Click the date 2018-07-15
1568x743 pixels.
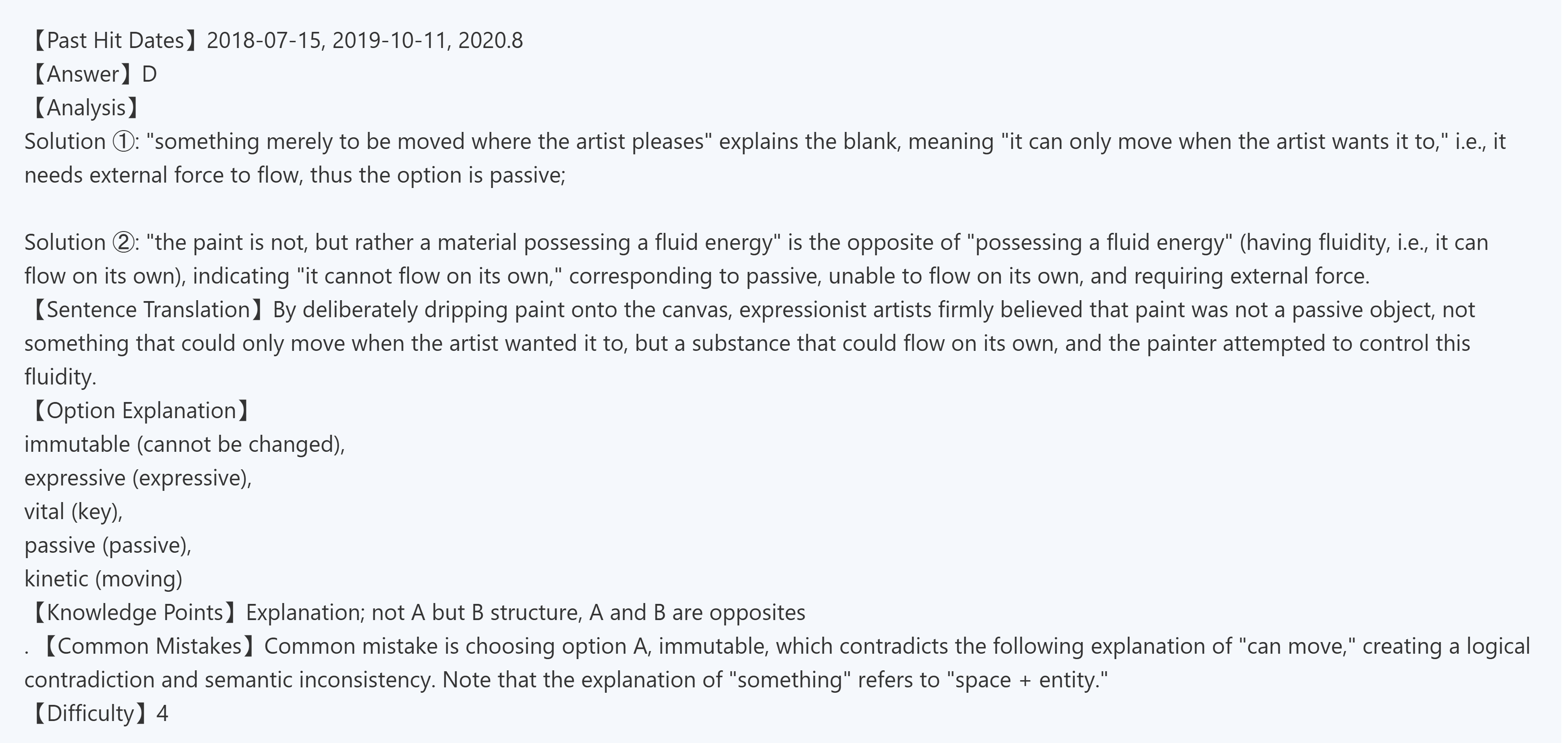coord(264,41)
